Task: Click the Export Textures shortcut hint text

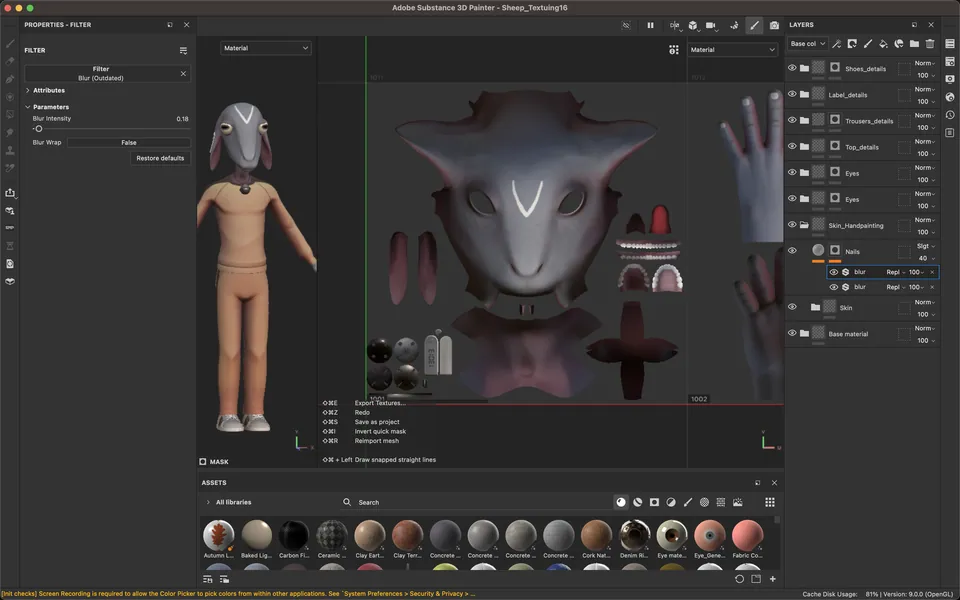Action: pyautogui.click(x=380, y=403)
